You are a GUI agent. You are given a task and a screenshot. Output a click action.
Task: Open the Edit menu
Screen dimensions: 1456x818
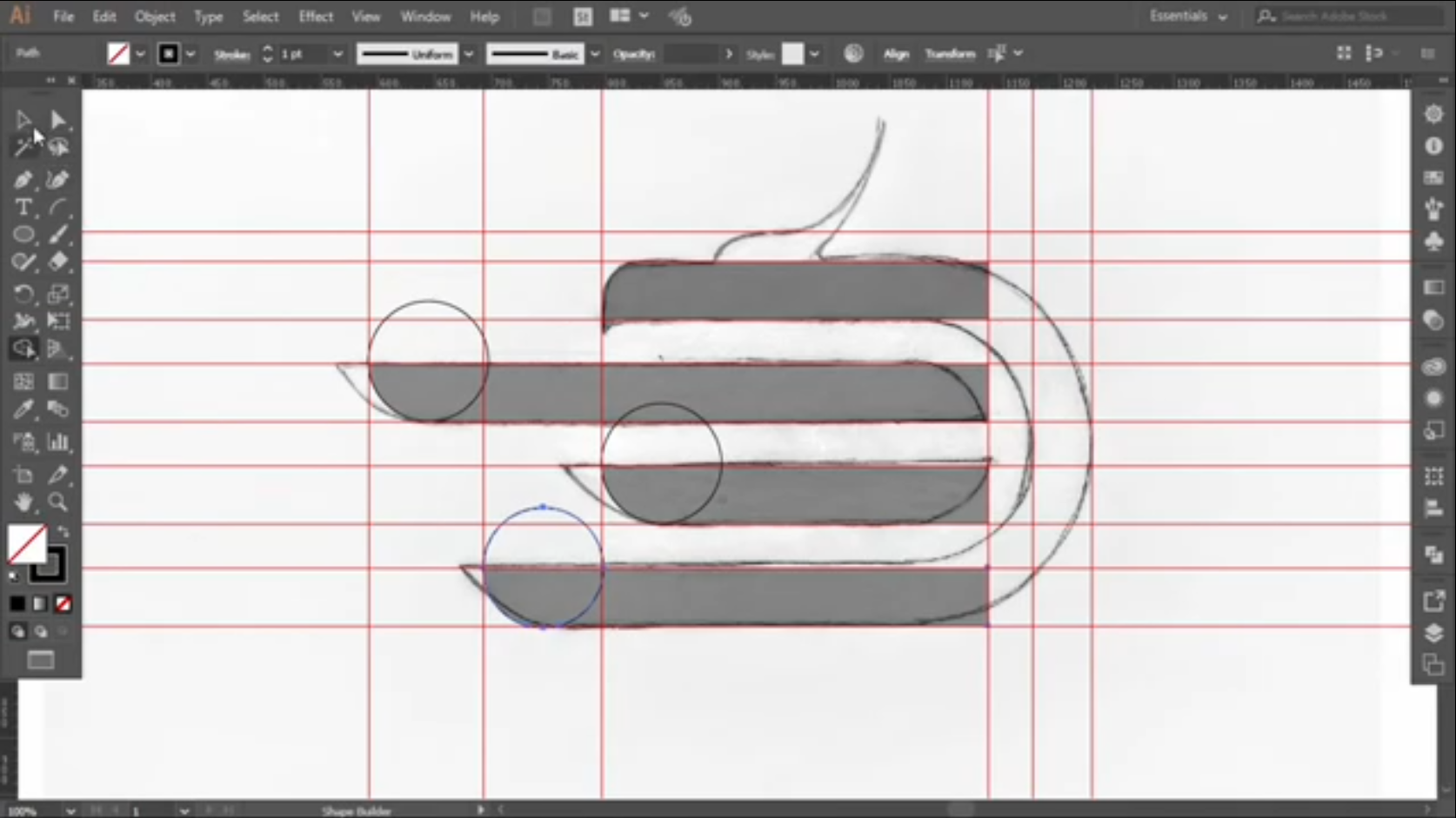[104, 17]
